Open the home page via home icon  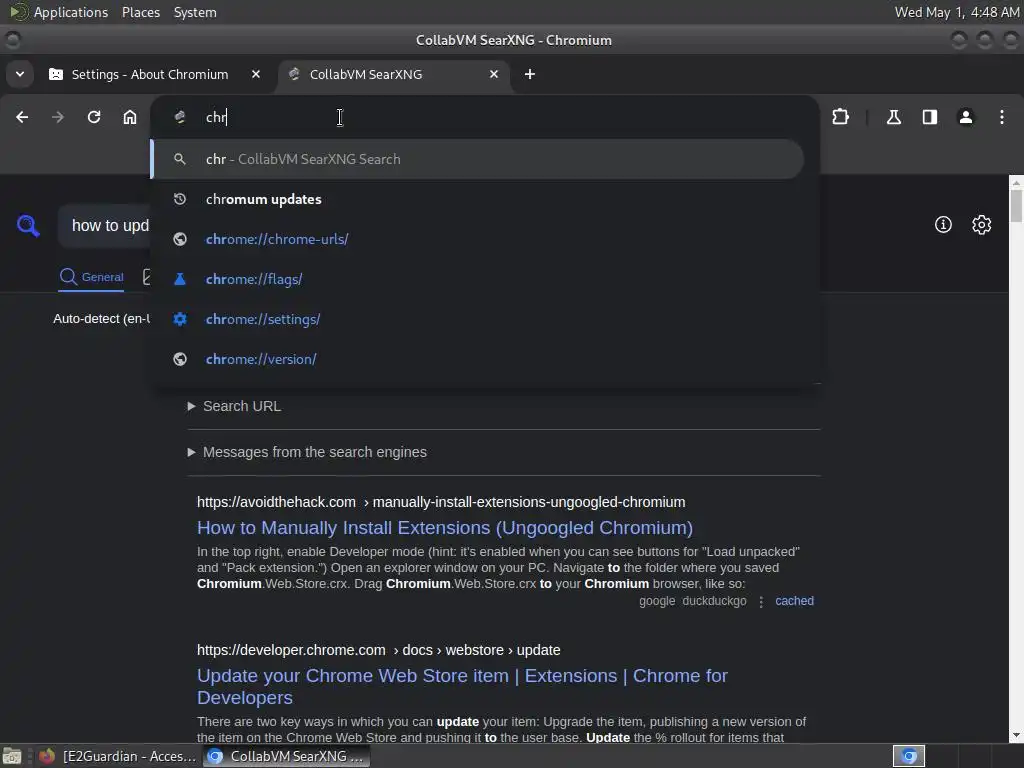[x=130, y=117]
